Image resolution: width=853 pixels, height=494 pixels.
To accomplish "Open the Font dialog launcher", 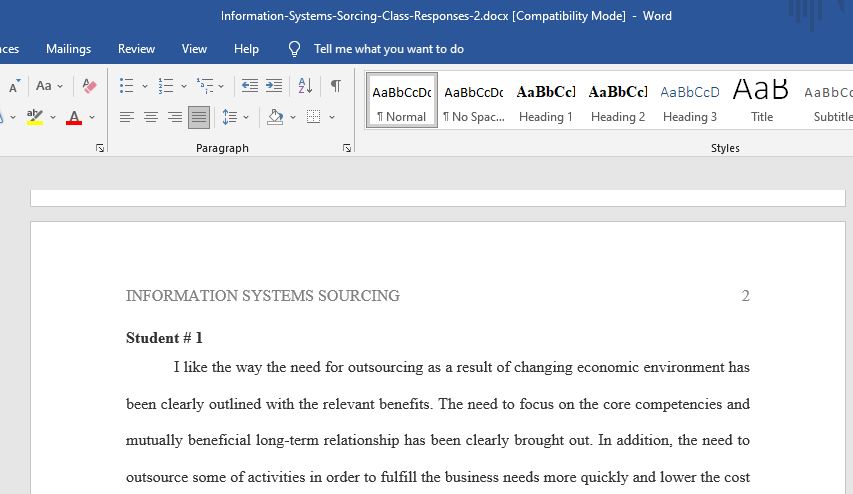I will 100,148.
